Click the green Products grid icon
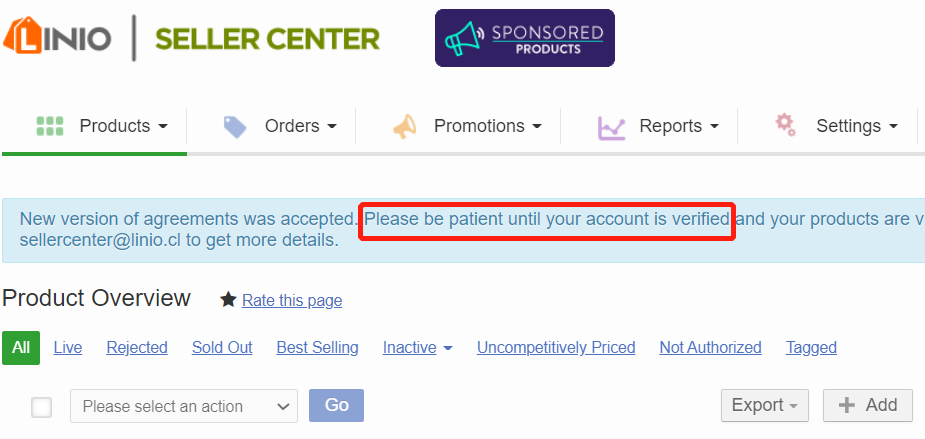Screen dimensions: 925x439 pyautogui.click(x=50, y=126)
